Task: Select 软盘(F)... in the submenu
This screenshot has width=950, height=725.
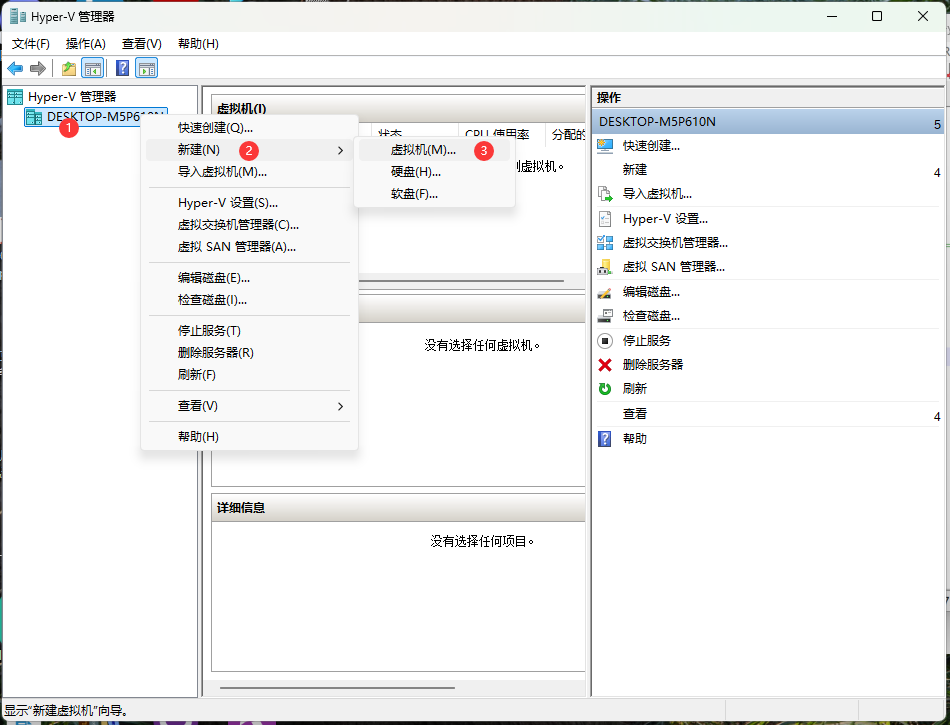Action: [x=434, y=194]
